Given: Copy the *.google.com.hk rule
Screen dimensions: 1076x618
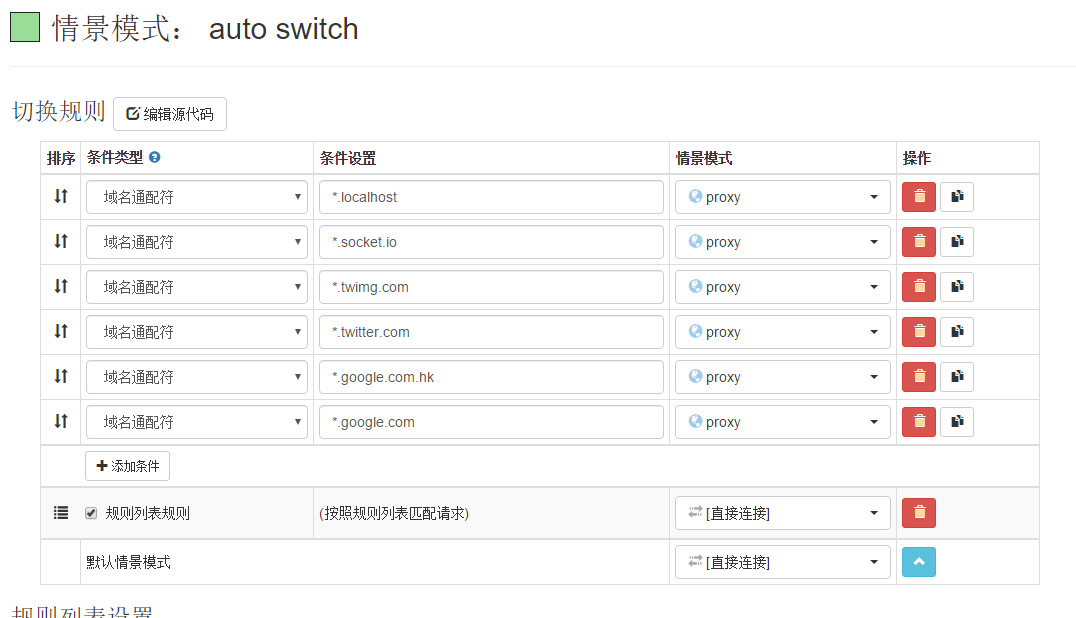Looking at the screenshot, I should click(x=957, y=377).
